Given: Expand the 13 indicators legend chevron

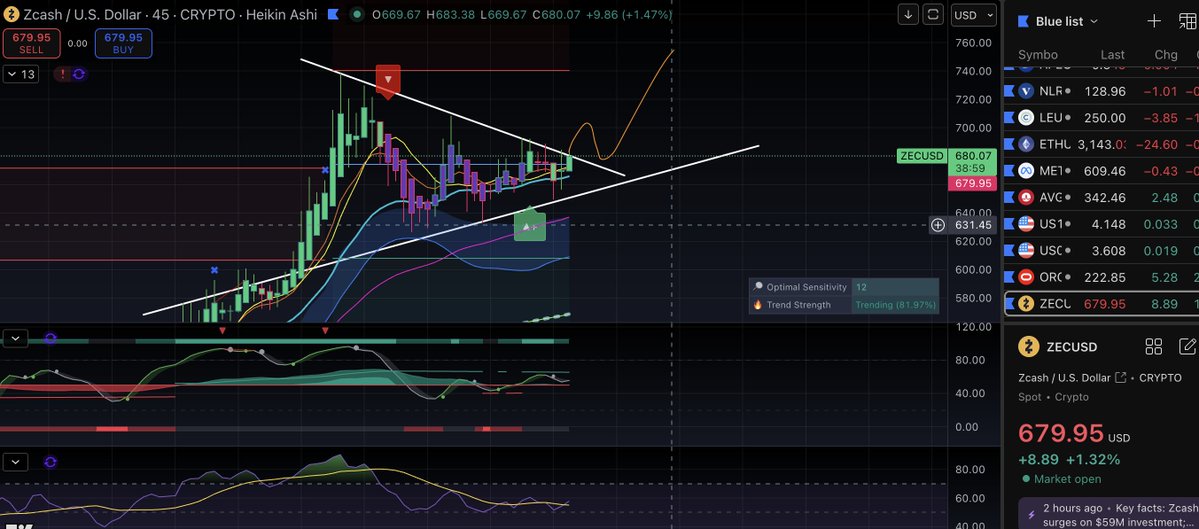Looking at the screenshot, I should coord(21,74).
